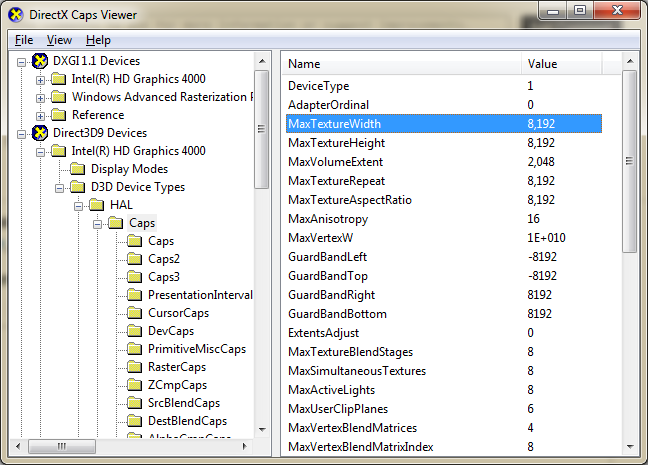Click tree pane vertical scrollbar thumb
The width and height of the screenshot is (648, 465).
[x=261, y=129]
